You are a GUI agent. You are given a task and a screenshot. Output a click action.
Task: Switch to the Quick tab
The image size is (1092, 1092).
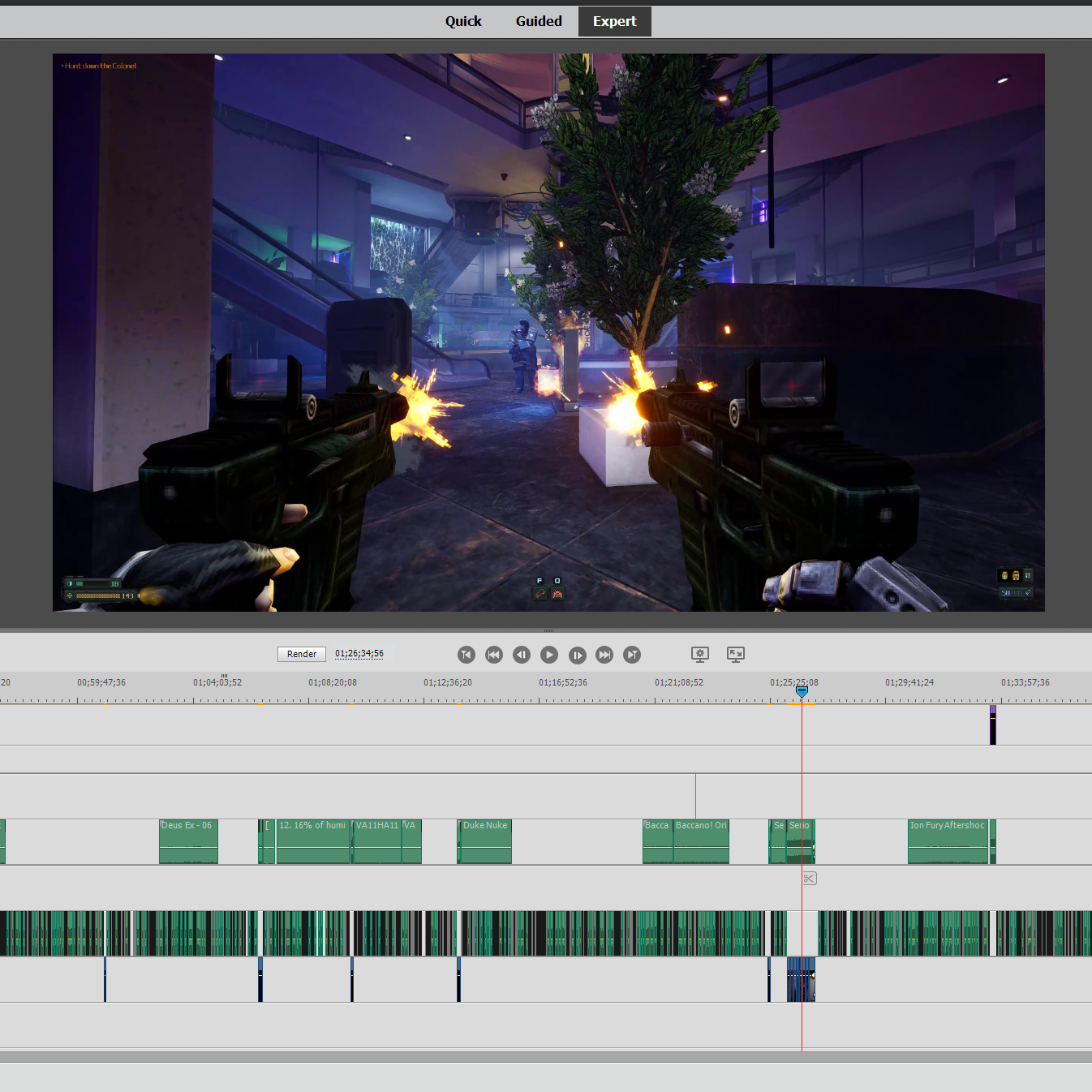463,21
